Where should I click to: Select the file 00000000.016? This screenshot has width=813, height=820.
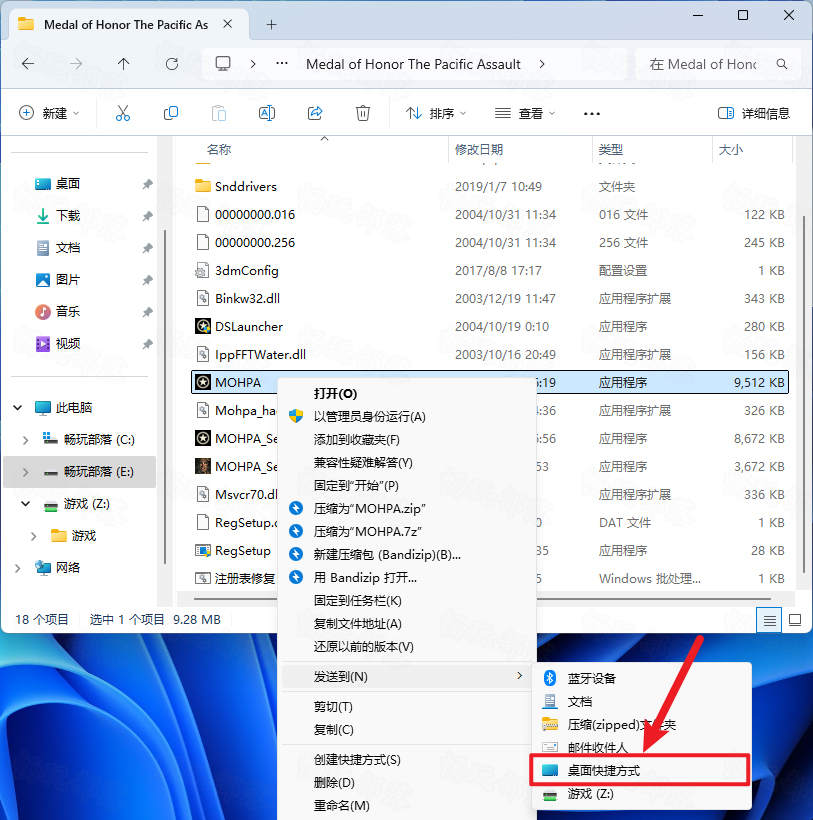490,214
